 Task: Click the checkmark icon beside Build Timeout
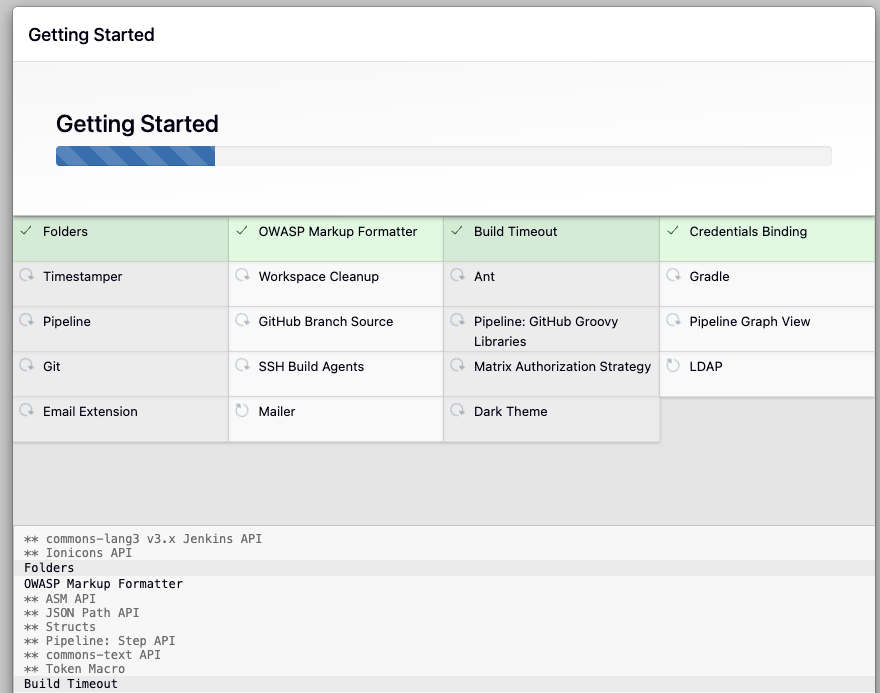(x=457, y=231)
